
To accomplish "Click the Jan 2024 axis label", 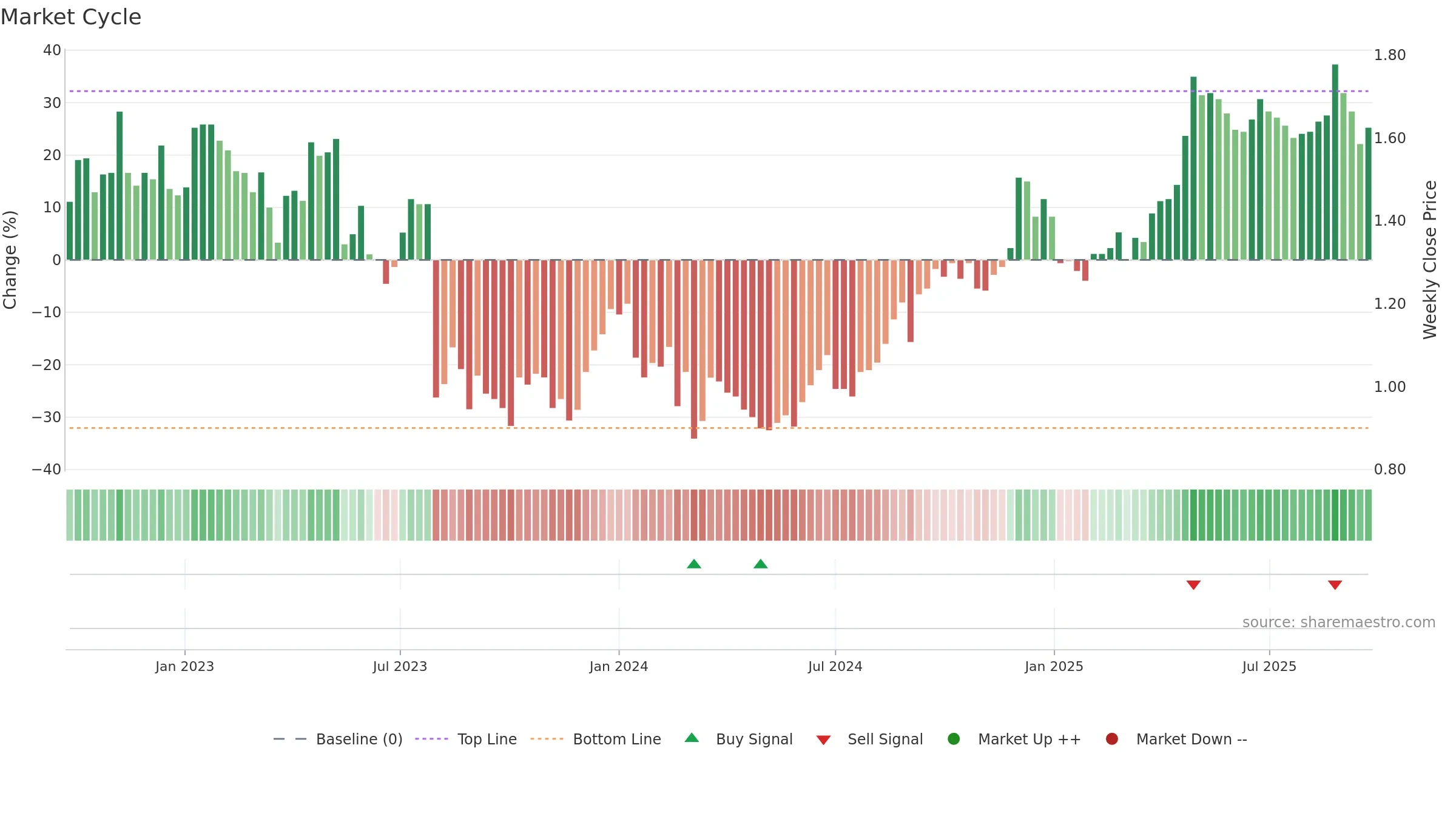I will tap(619, 667).
